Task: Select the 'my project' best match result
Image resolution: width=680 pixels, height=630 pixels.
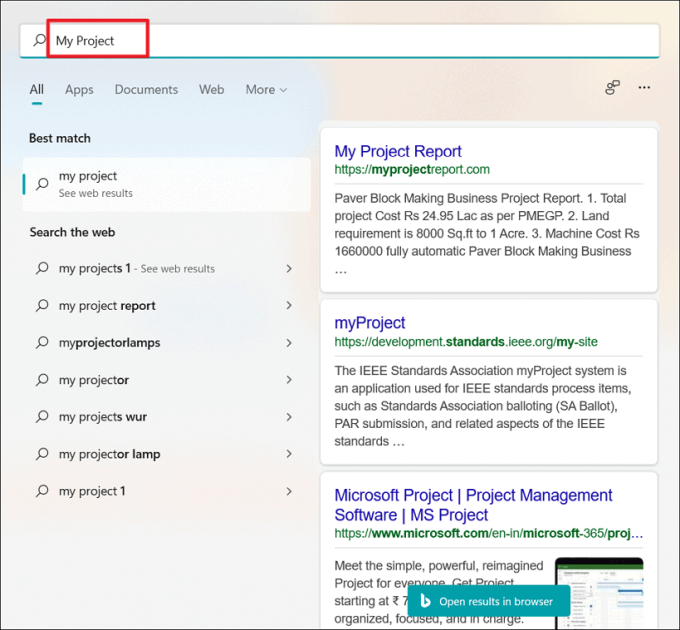Action: [167, 184]
